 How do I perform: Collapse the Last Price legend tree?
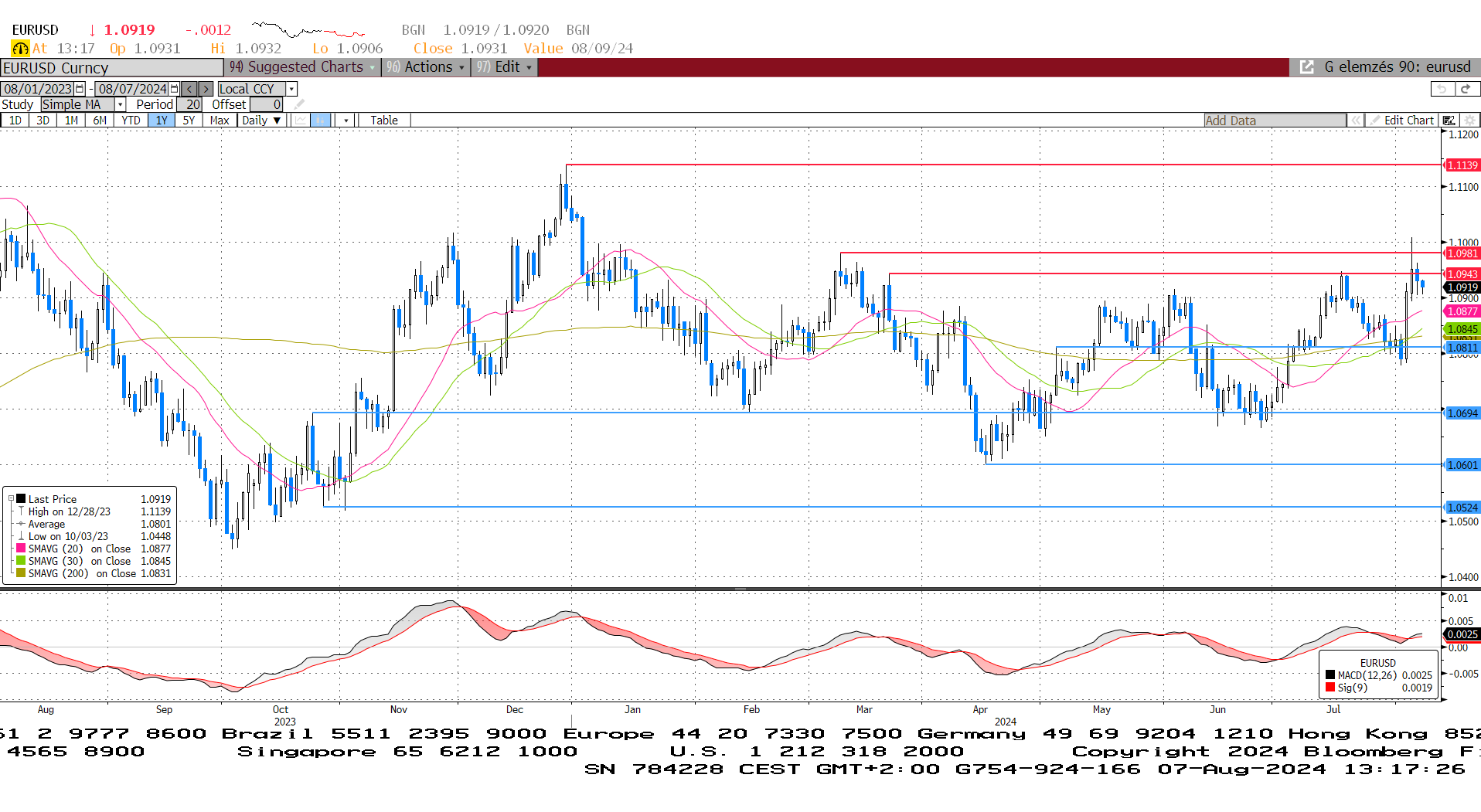11,499
